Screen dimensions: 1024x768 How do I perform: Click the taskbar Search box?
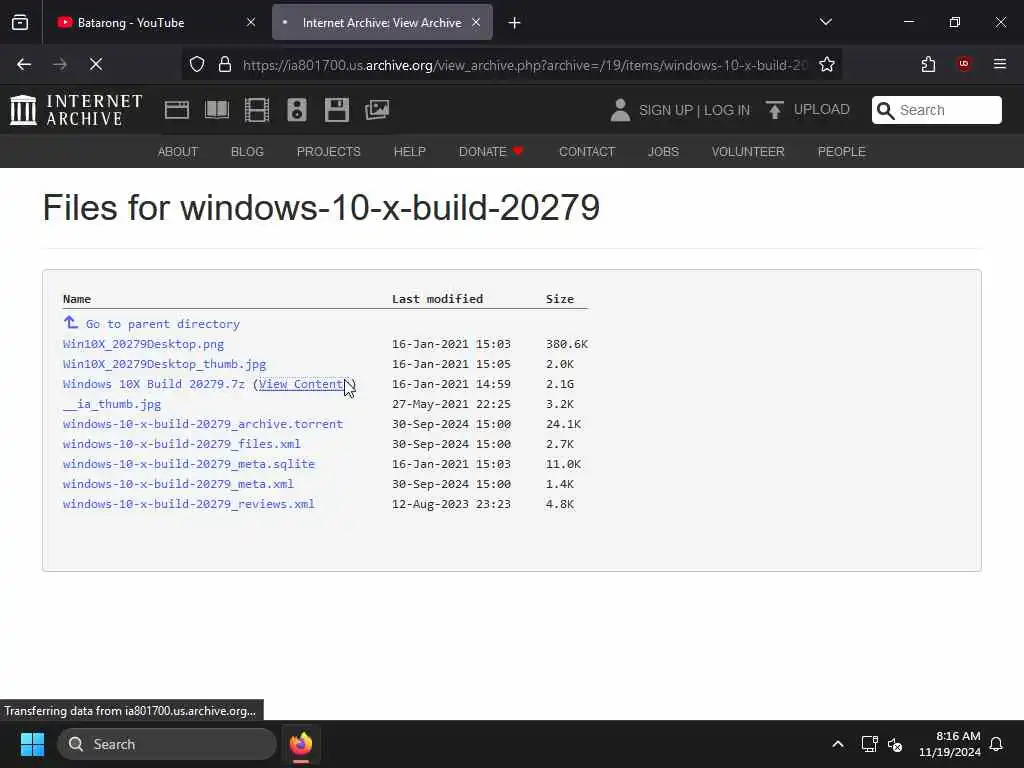click(167, 744)
